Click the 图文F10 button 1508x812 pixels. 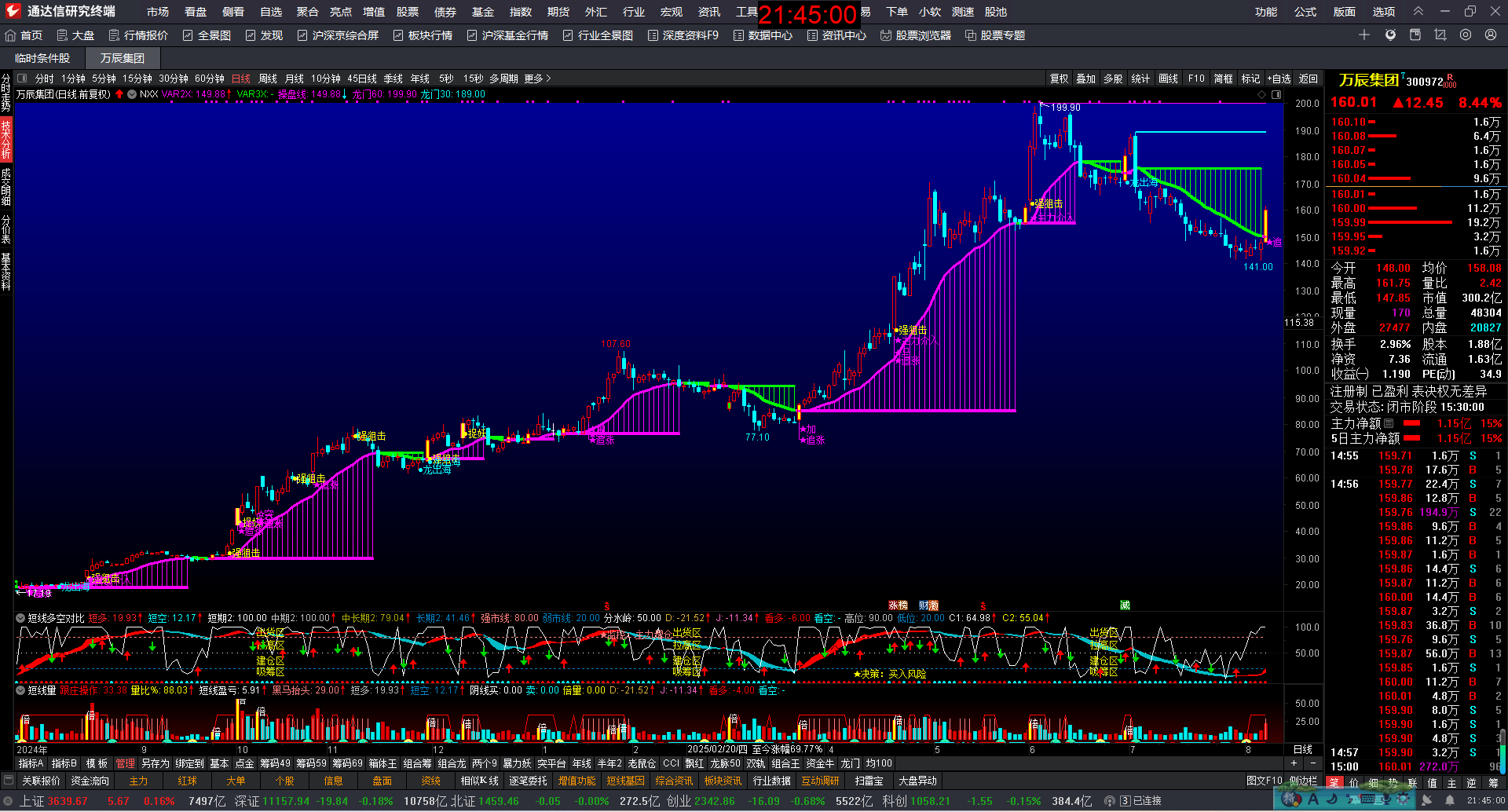coord(1265,781)
